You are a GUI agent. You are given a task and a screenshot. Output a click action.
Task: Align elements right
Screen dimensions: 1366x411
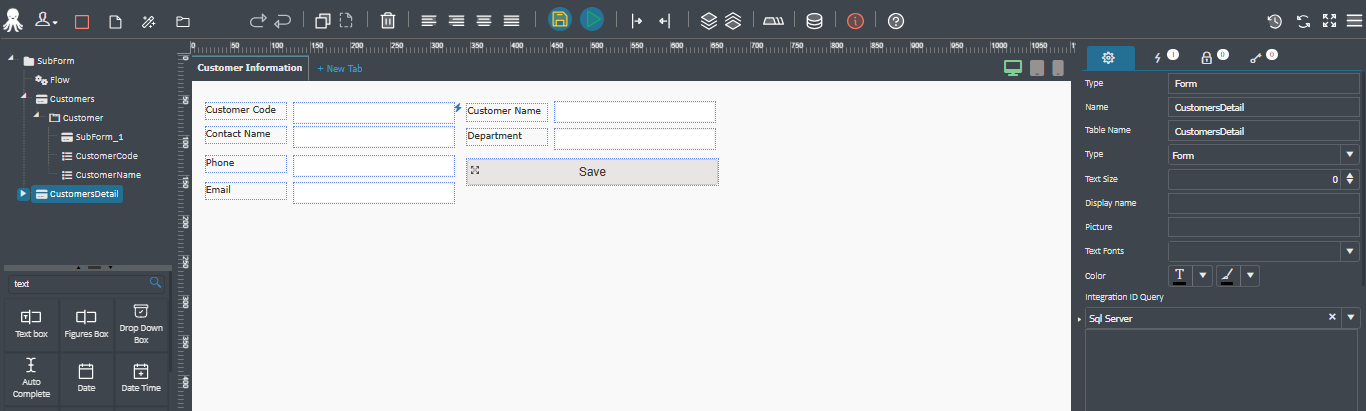click(x=456, y=21)
